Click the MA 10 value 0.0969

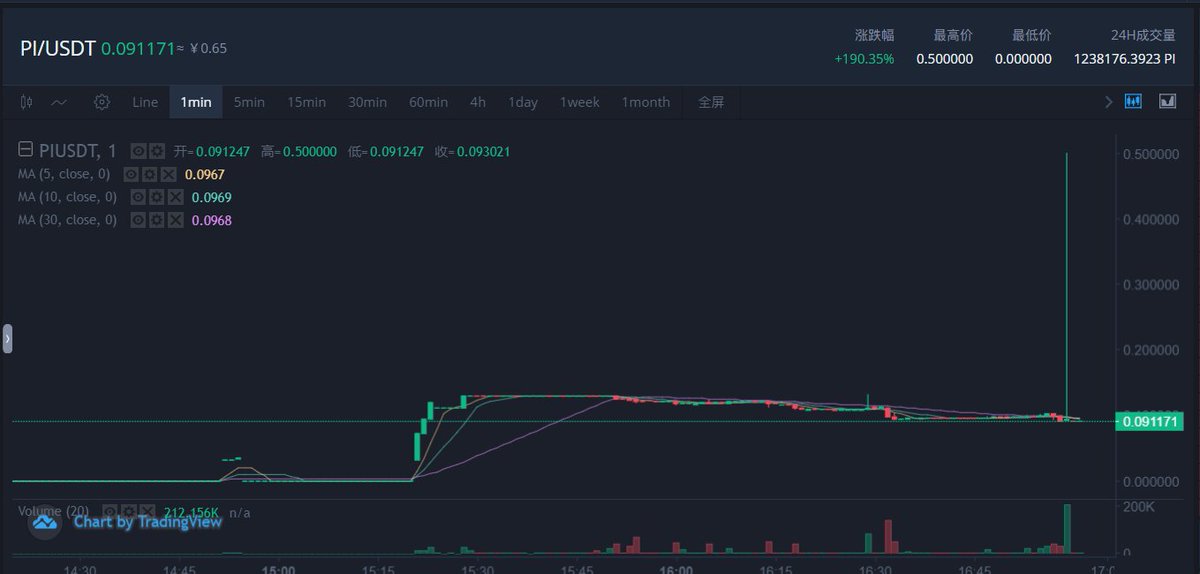click(212, 197)
